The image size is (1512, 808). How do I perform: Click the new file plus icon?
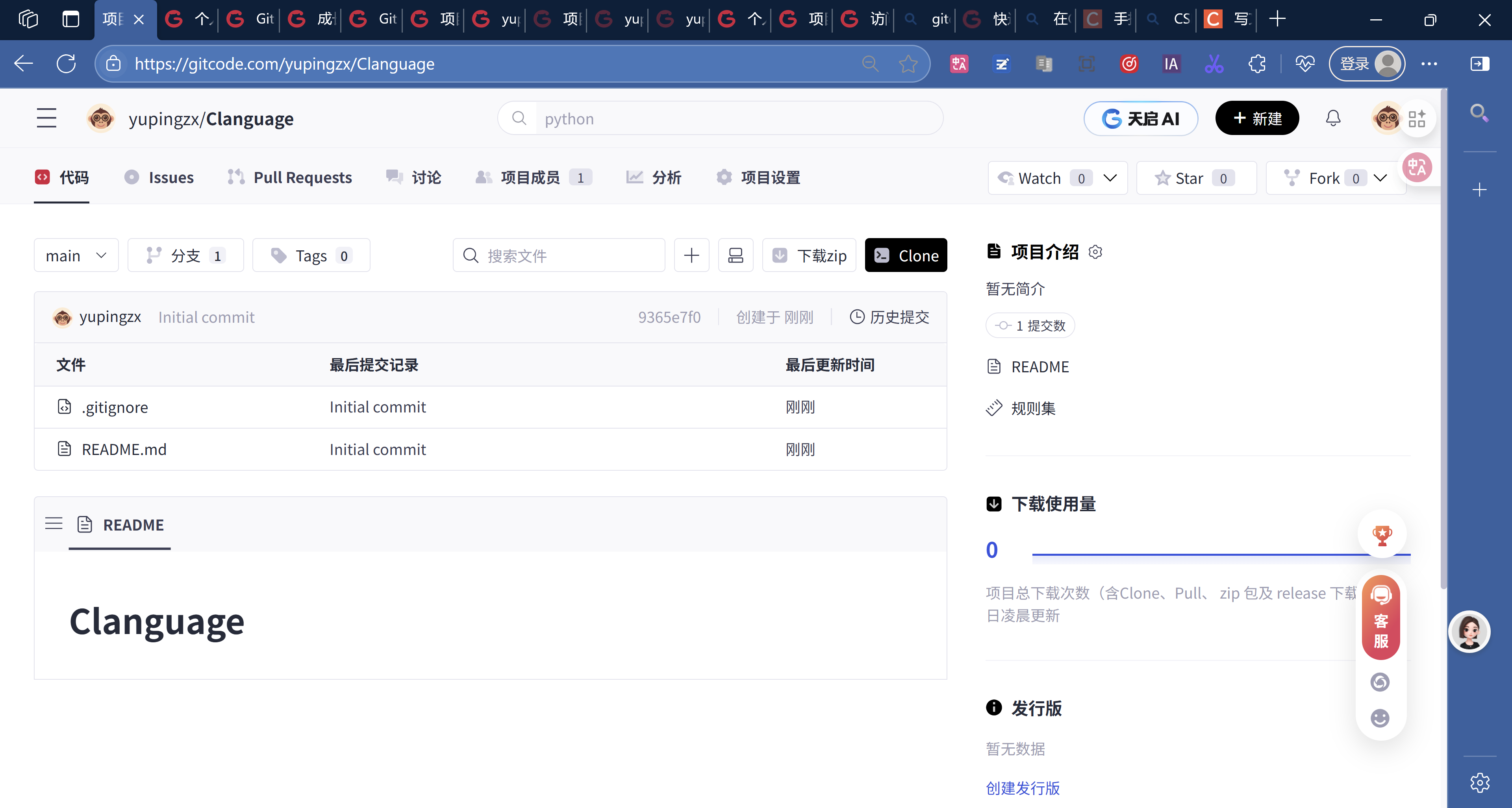click(x=691, y=255)
